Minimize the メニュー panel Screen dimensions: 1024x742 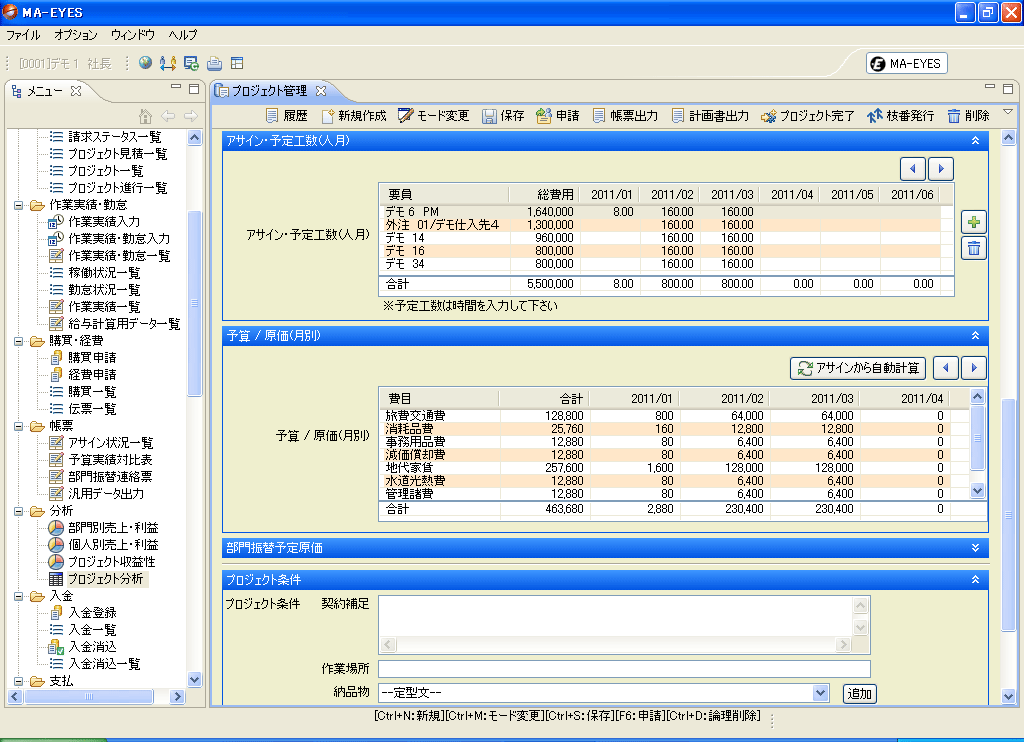coord(176,87)
